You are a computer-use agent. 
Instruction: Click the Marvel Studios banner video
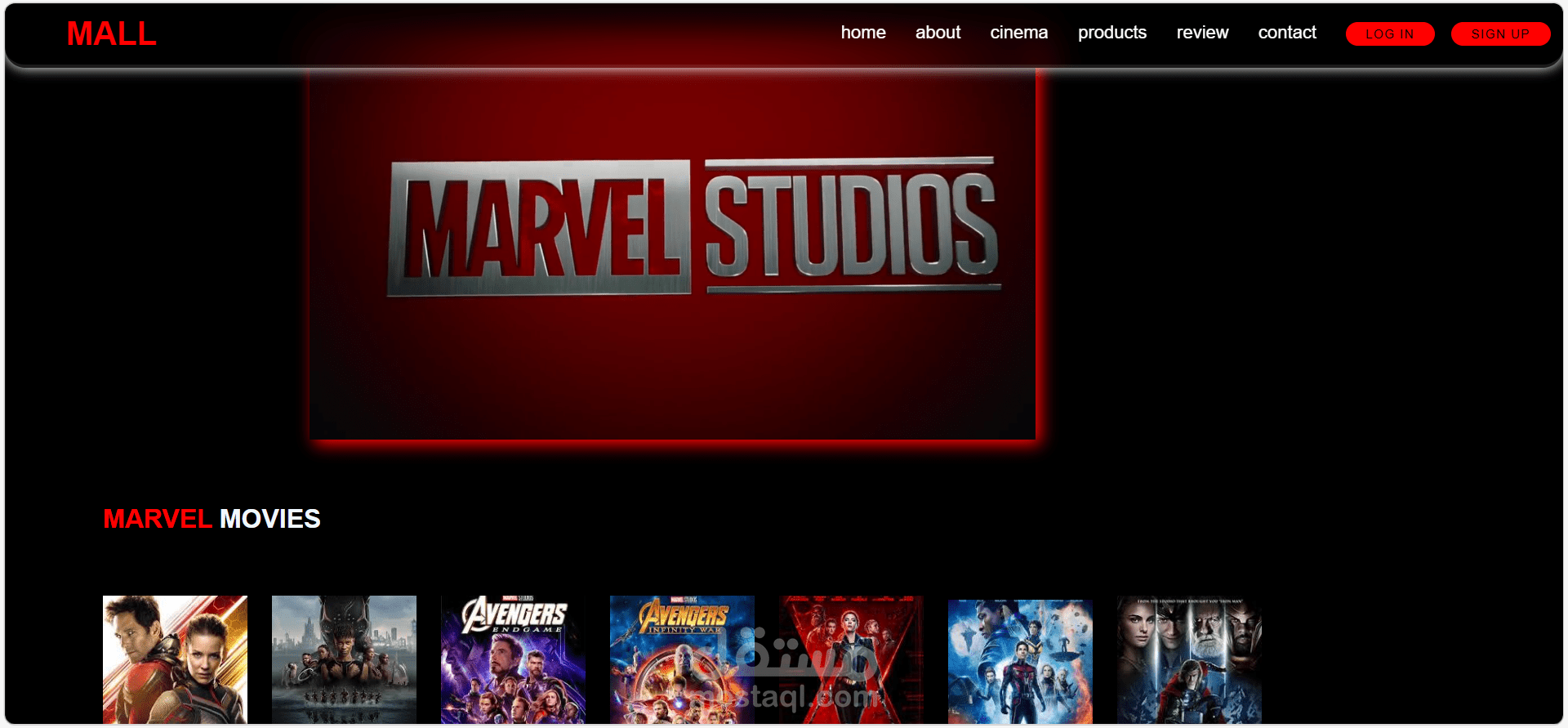[673, 254]
